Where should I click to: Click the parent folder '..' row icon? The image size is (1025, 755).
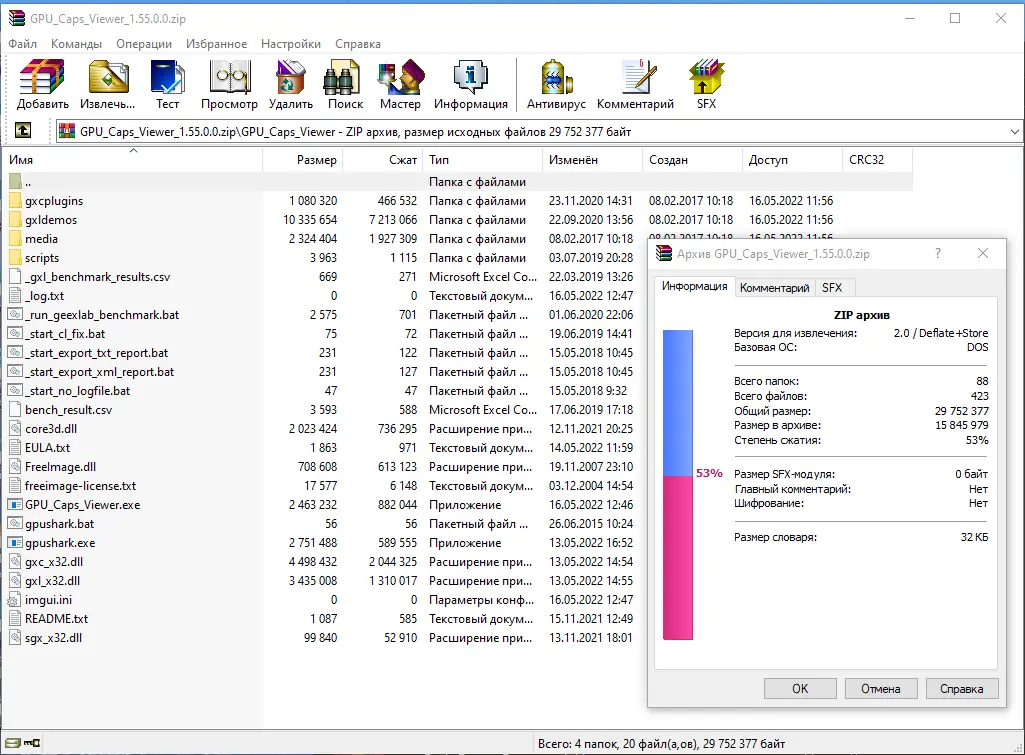coord(15,182)
